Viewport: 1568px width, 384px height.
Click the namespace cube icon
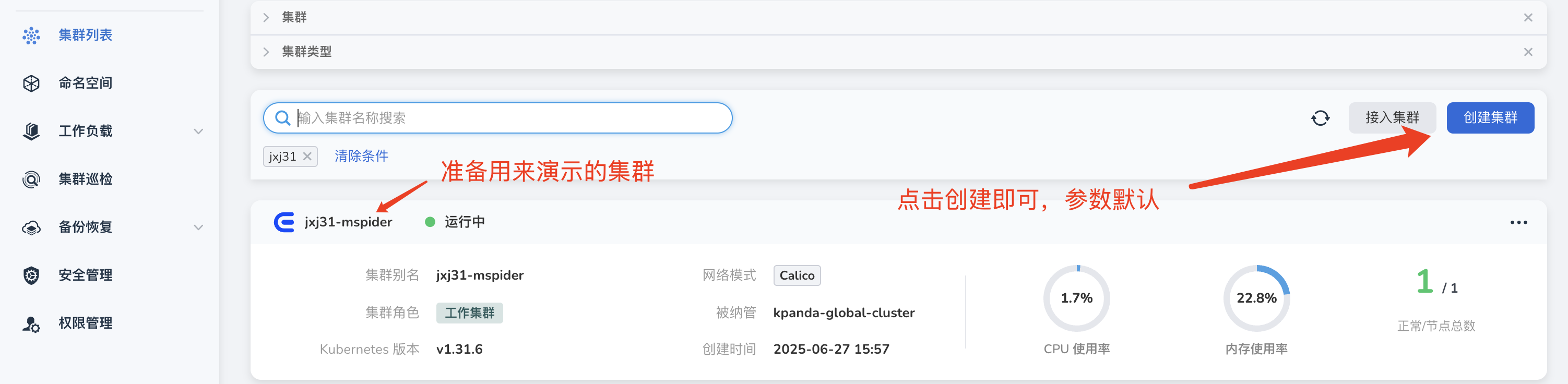click(31, 83)
